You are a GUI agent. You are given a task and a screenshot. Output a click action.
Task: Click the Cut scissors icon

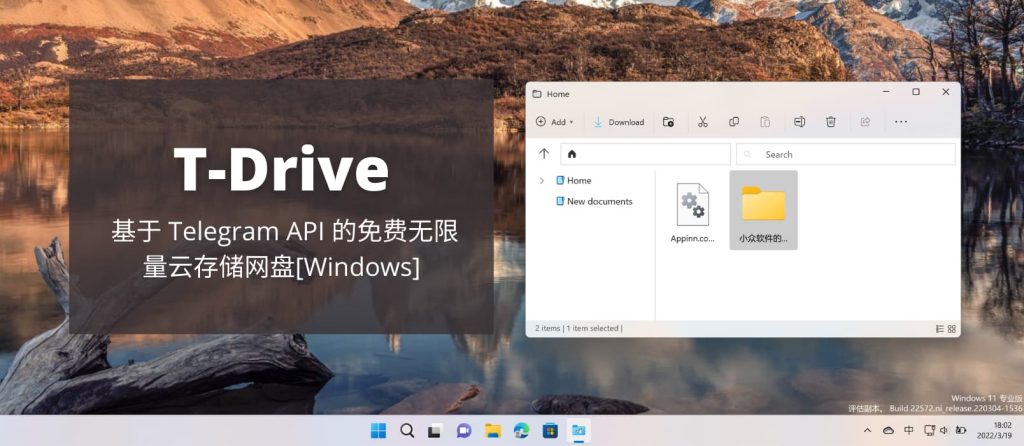point(702,122)
